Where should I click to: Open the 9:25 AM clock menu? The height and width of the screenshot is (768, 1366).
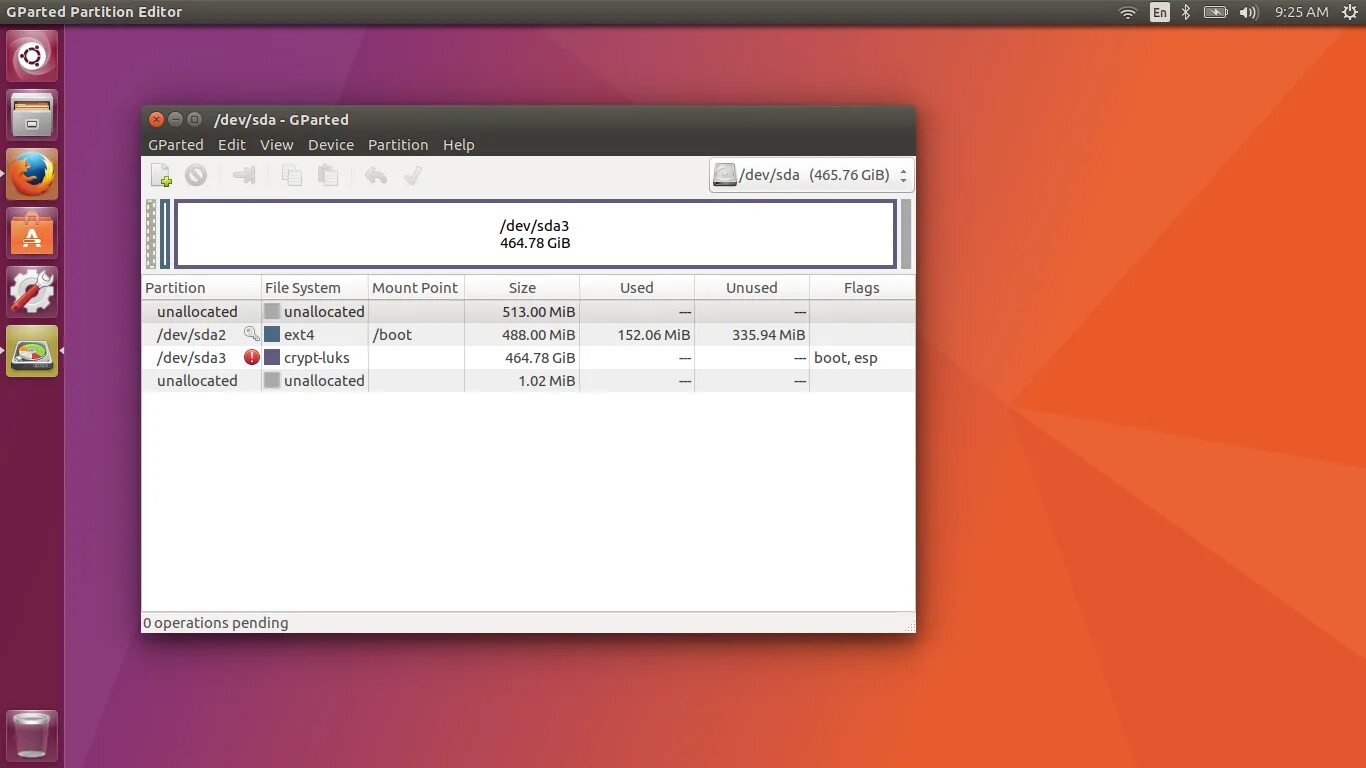tap(1301, 12)
